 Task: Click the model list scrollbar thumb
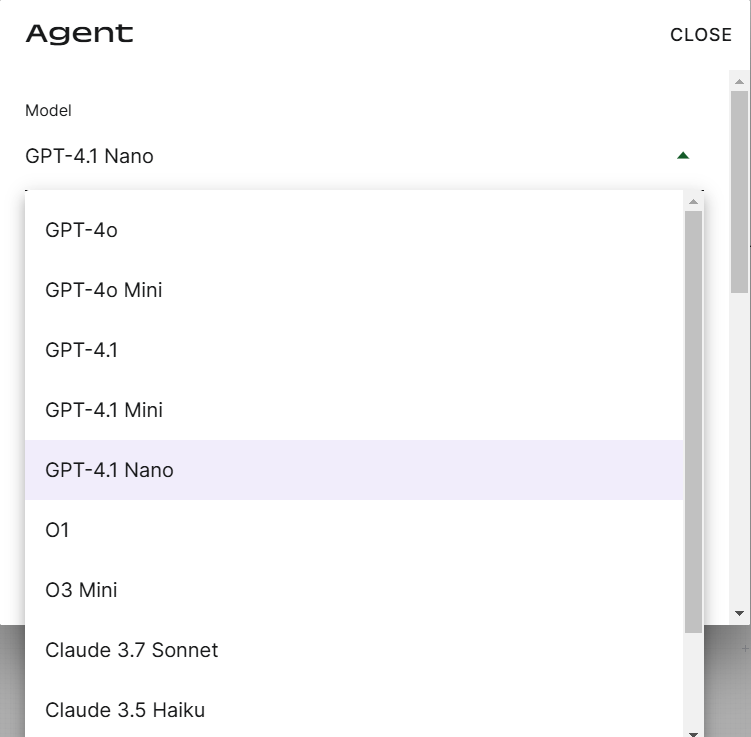[x=693, y=421]
